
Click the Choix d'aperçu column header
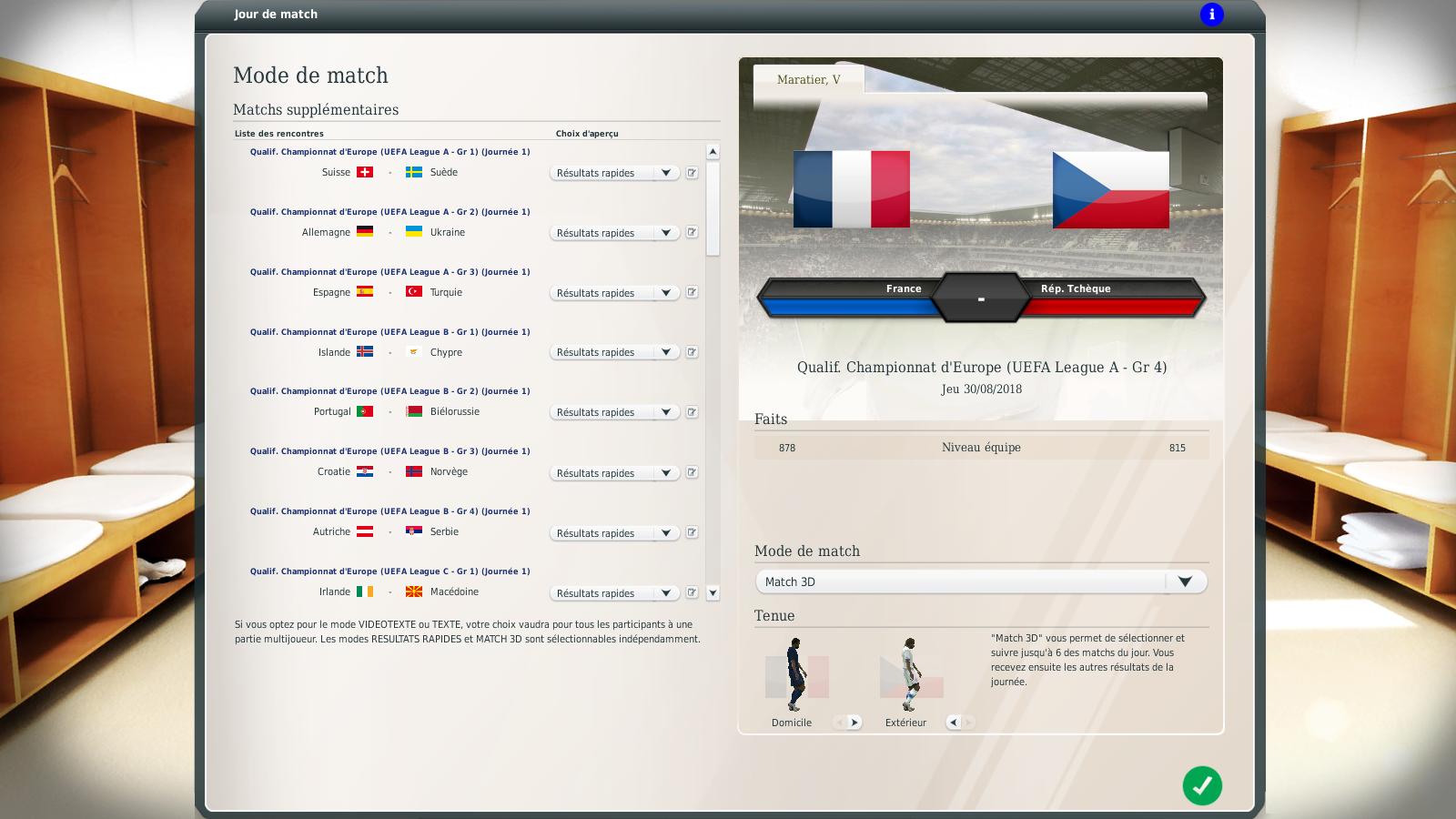587,134
